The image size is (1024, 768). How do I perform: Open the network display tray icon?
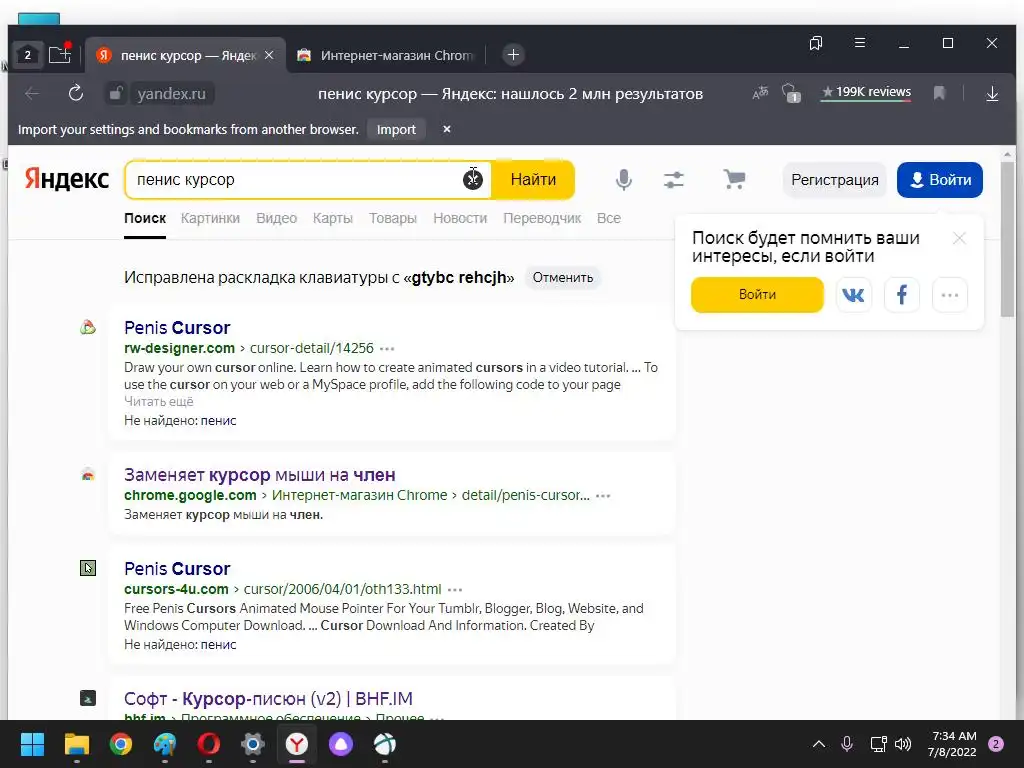(878, 744)
